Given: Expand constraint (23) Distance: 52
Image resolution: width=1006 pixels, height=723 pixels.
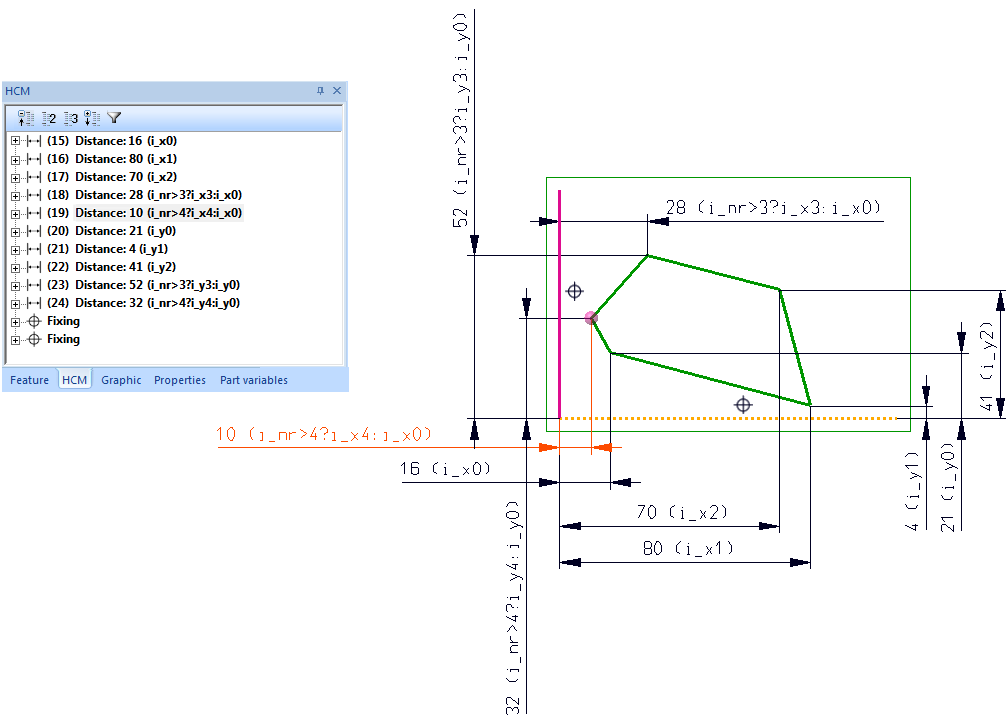Looking at the screenshot, I should (x=15, y=285).
